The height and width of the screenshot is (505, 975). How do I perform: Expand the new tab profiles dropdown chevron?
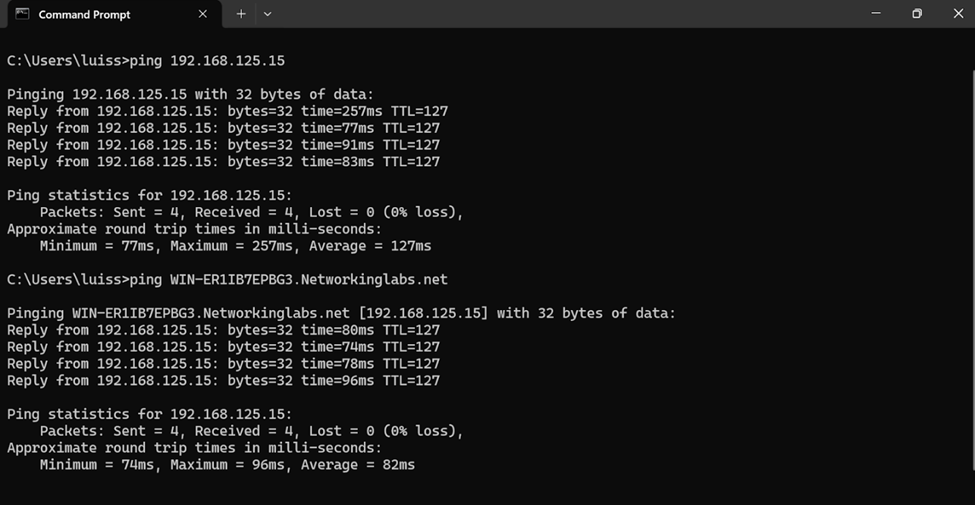267,14
